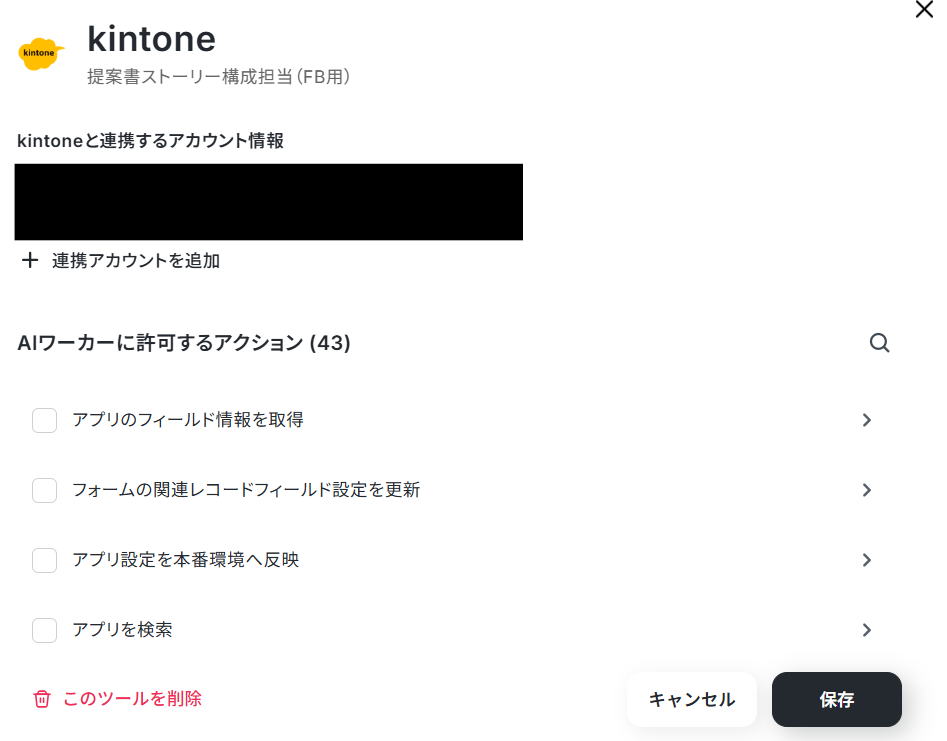Click the search magnifier icon for actions
The image size is (947, 741).
click(879, 343)
